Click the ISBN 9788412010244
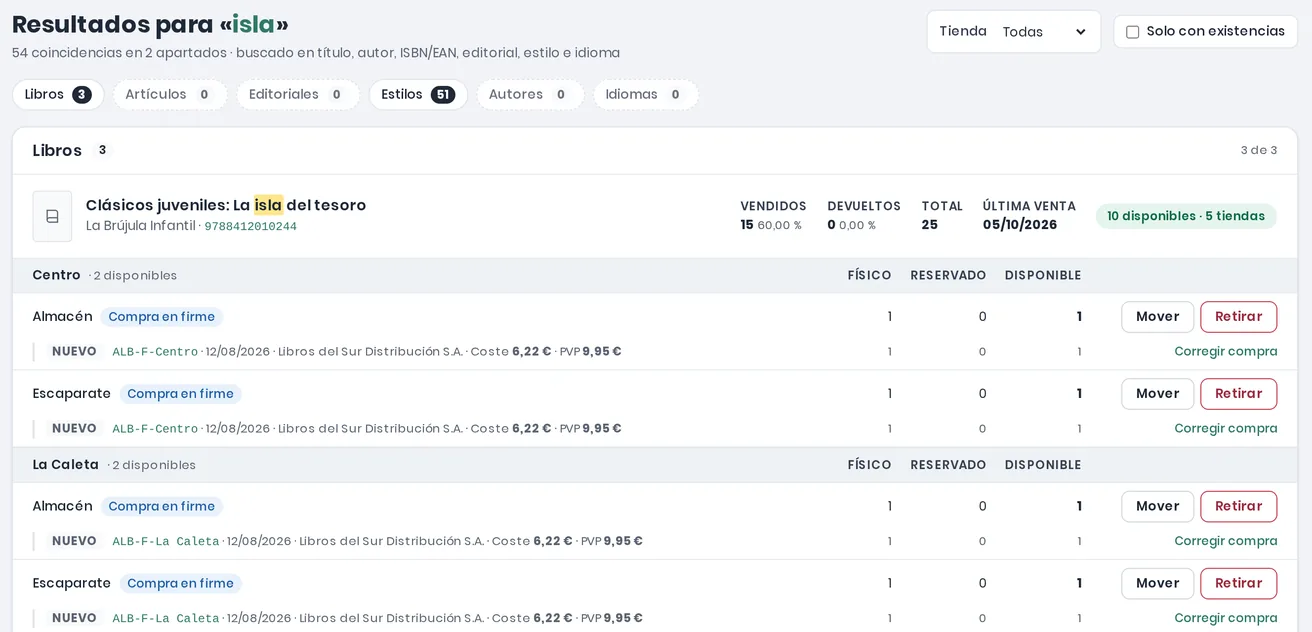1312x632 pixels. [x=250, y=227]
